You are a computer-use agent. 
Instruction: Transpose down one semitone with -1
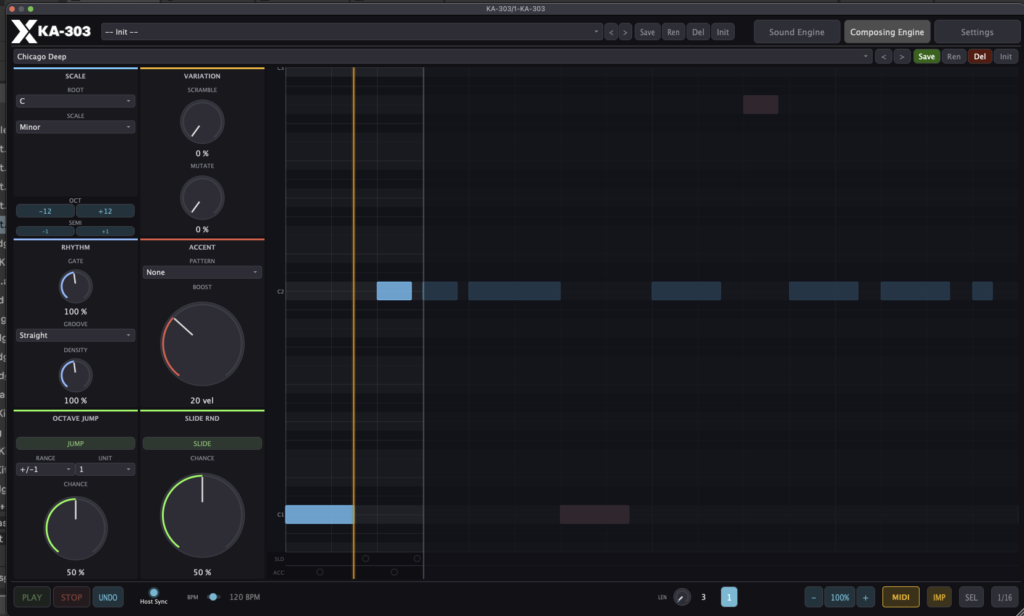[45, 231]
